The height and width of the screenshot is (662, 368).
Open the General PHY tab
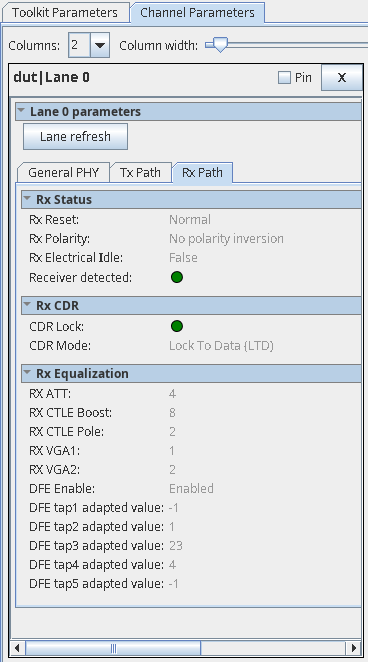point(63,173)
